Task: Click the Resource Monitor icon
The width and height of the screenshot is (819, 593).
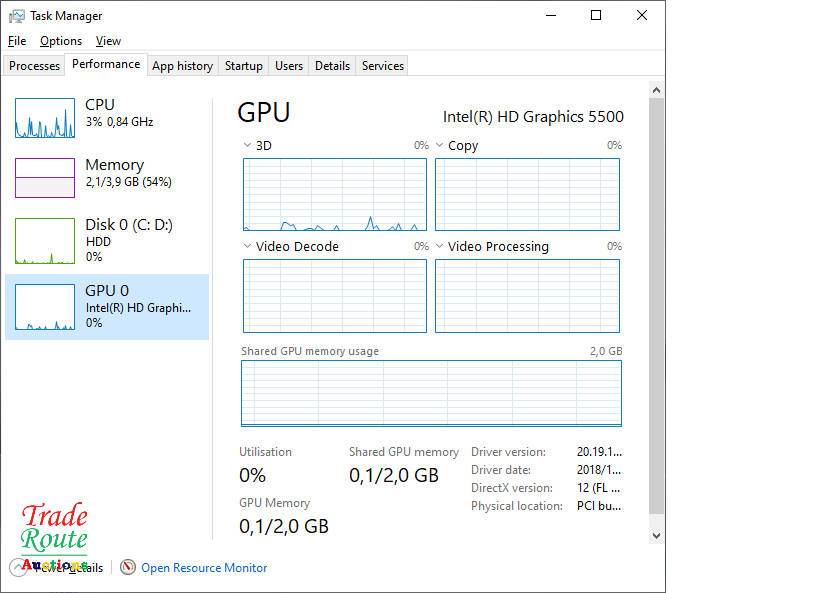Action: (128, 567)
